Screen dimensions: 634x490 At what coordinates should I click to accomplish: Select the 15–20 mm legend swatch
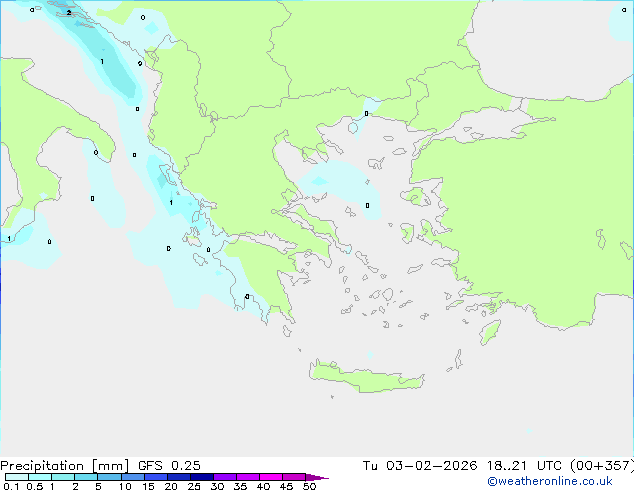coord(156,477)
